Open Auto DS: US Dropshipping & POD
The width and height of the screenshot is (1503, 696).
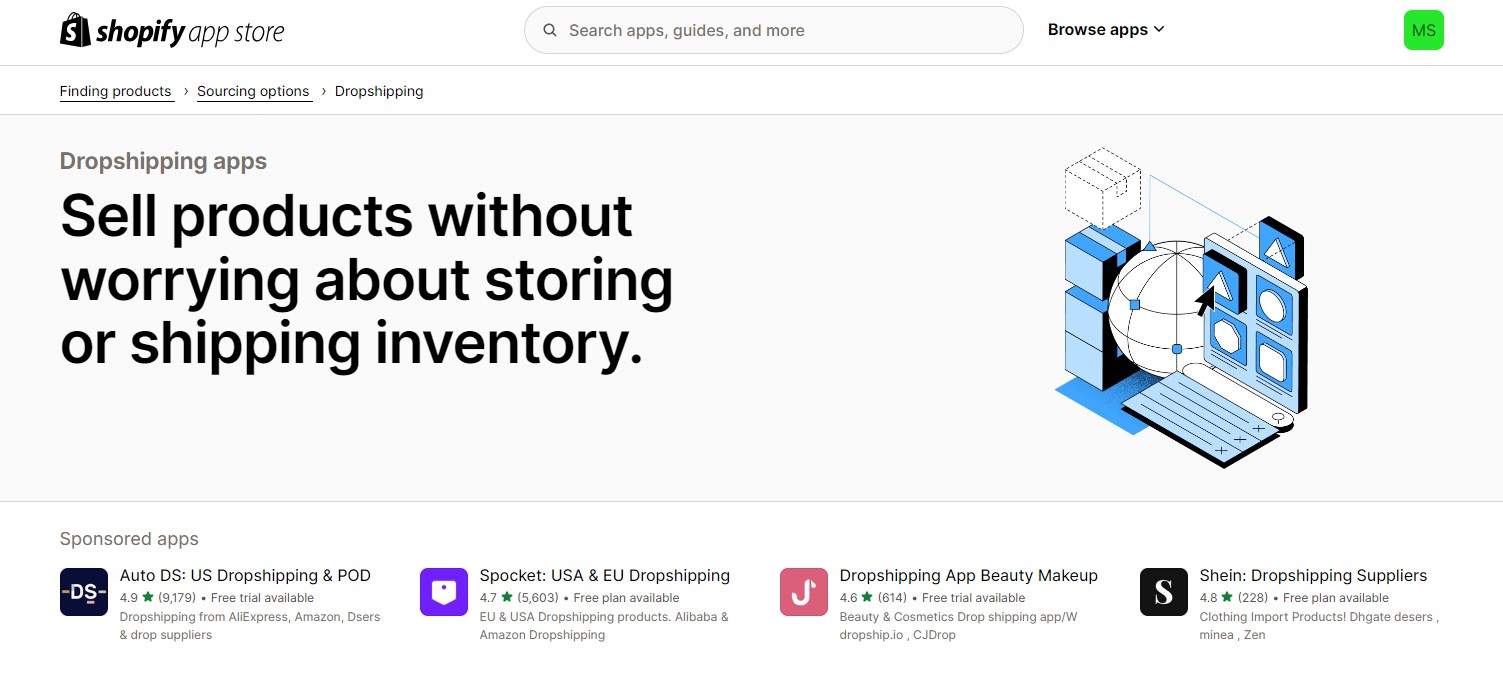(245, 576)
